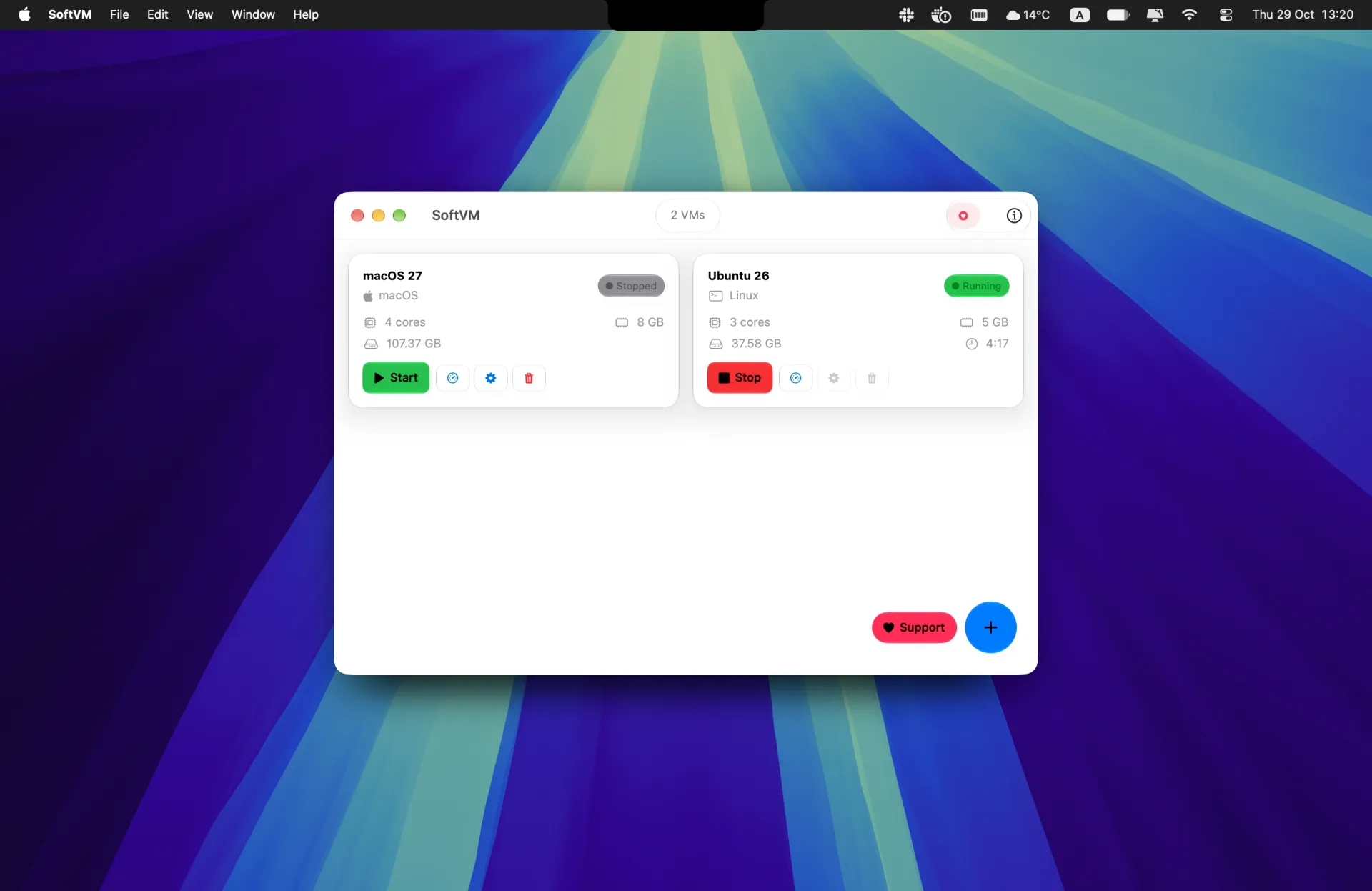Image resolution: width=1372 pixels, height=891 pixels.
Task: Click the Running status badge
Action: (x=976, y=286)
